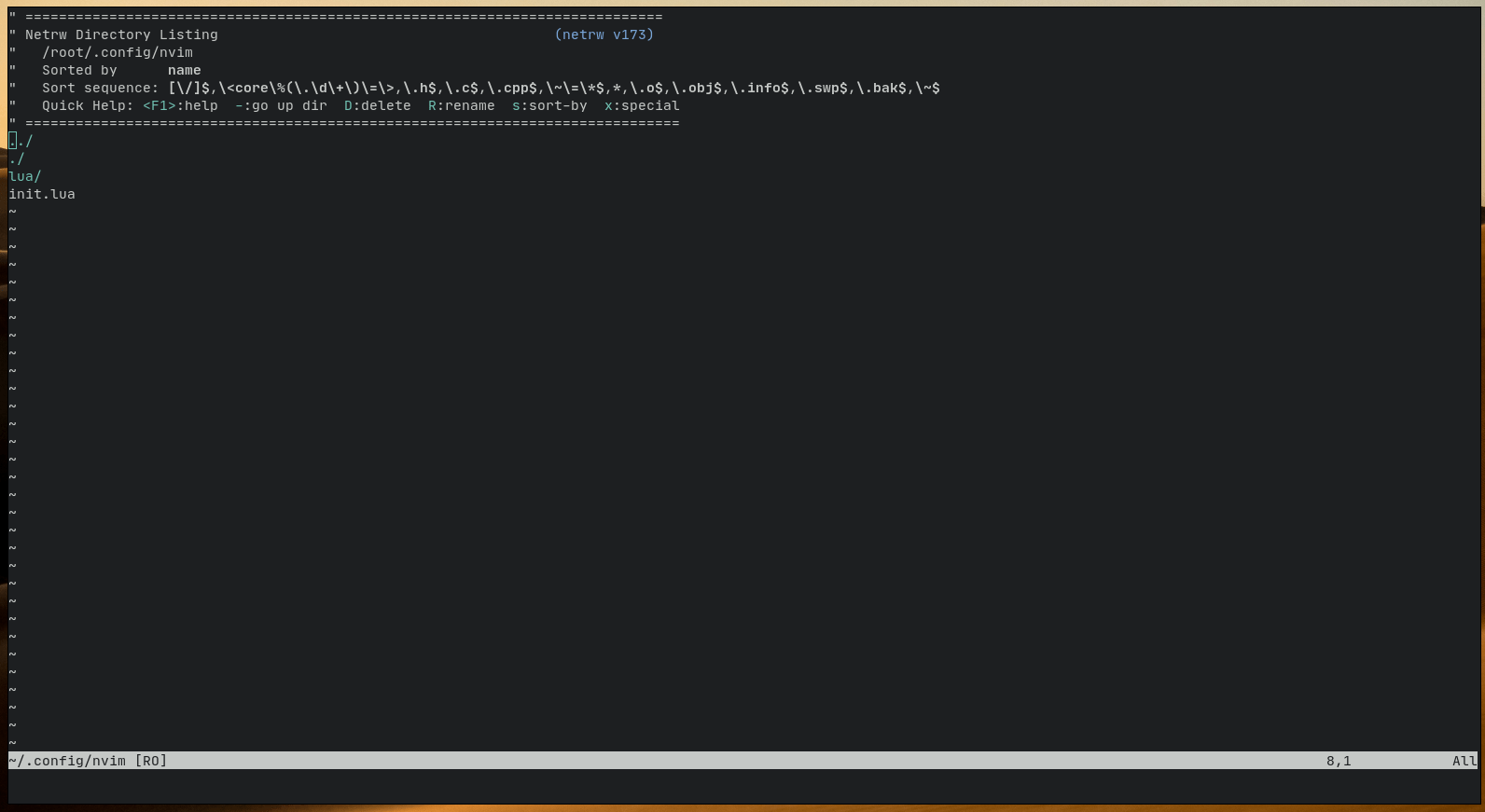Click the status line '~/.config/nvim' buffer name
Screen dimensions: 1485x812
67,761
